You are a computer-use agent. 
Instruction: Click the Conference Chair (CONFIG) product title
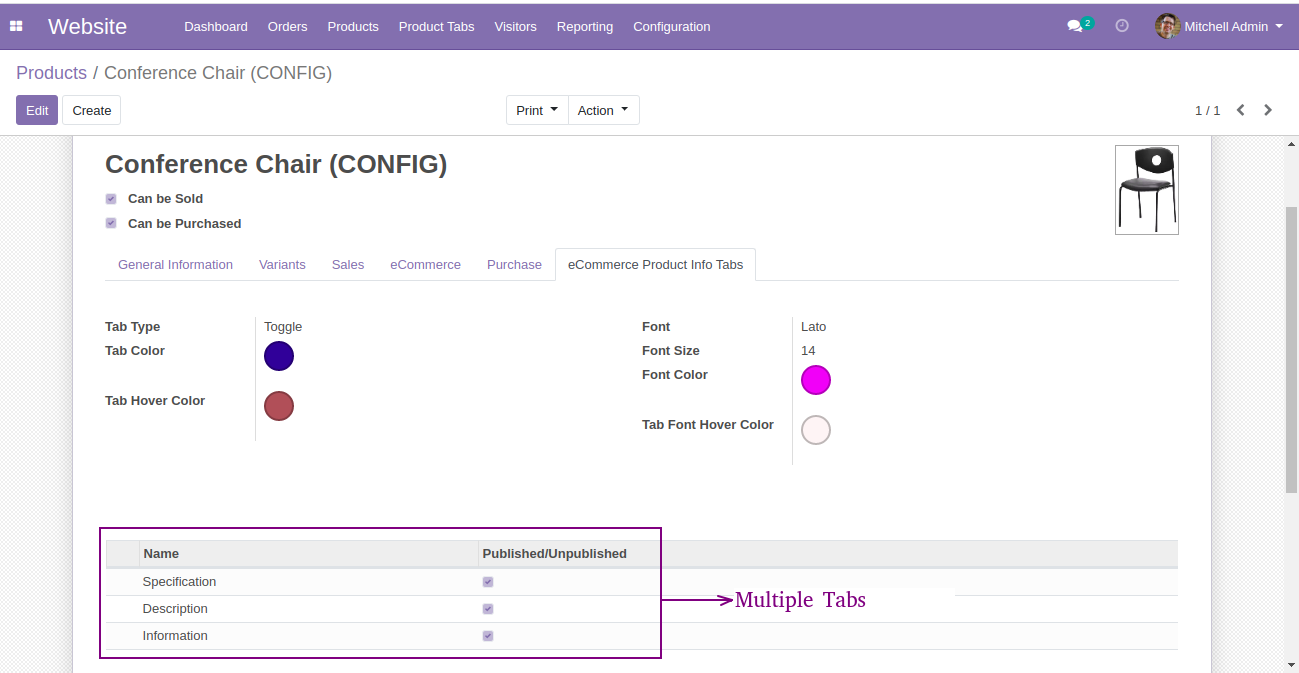tap(276, 164)
